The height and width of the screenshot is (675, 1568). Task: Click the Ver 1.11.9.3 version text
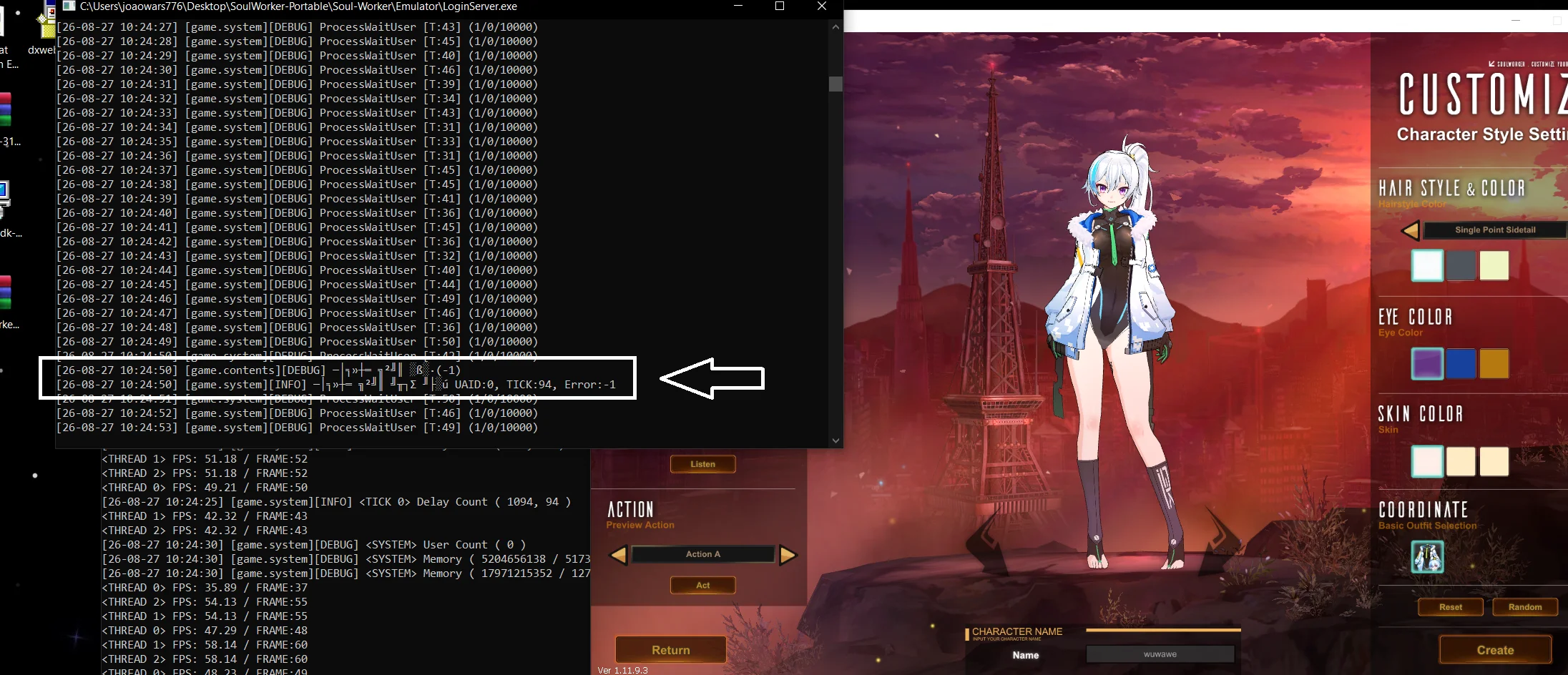[622, 670]
